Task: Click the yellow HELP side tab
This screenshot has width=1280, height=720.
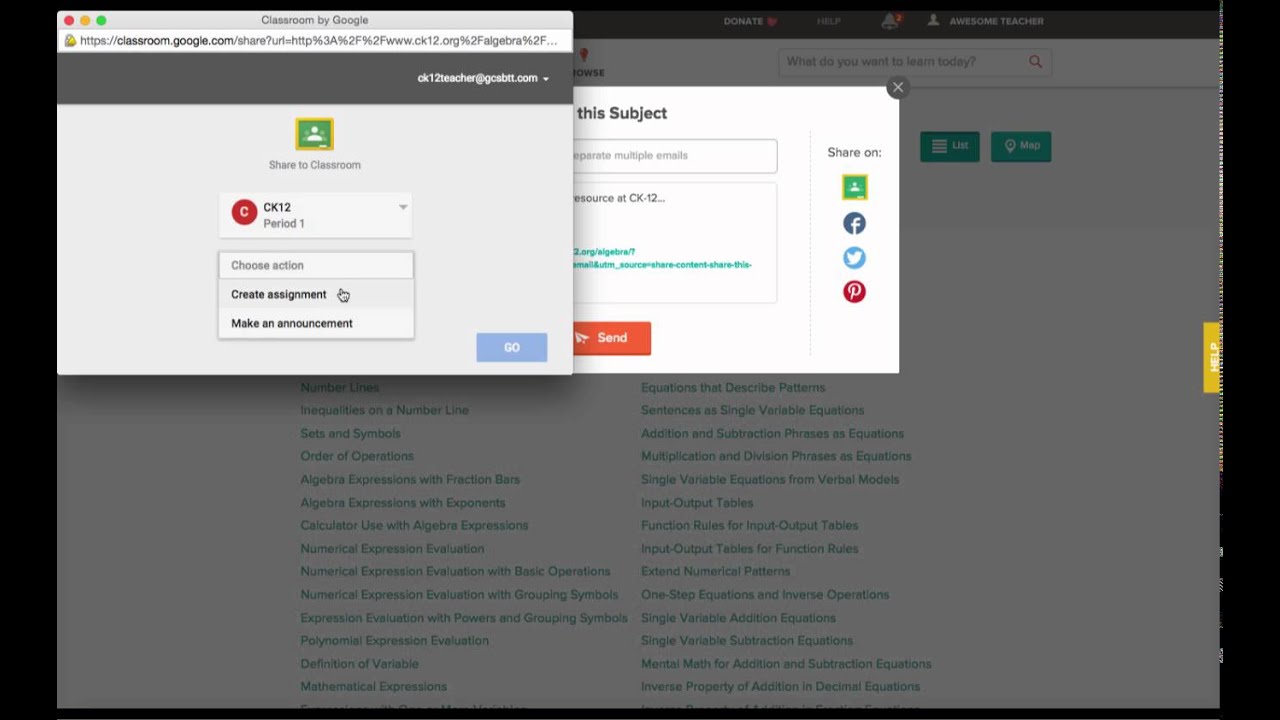Action: (x=1211, y=357)
